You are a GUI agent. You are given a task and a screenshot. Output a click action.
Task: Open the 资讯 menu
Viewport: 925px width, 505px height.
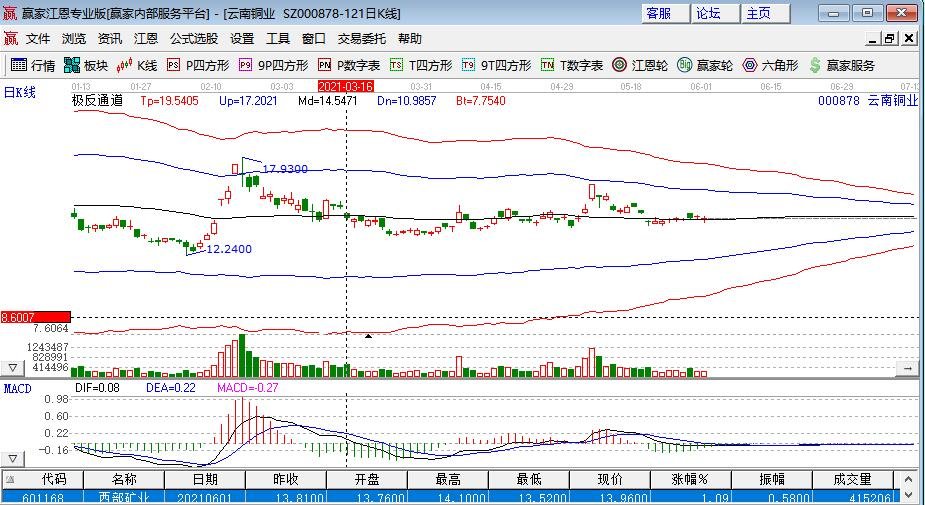pyautogui.click(x=110, y=39)
